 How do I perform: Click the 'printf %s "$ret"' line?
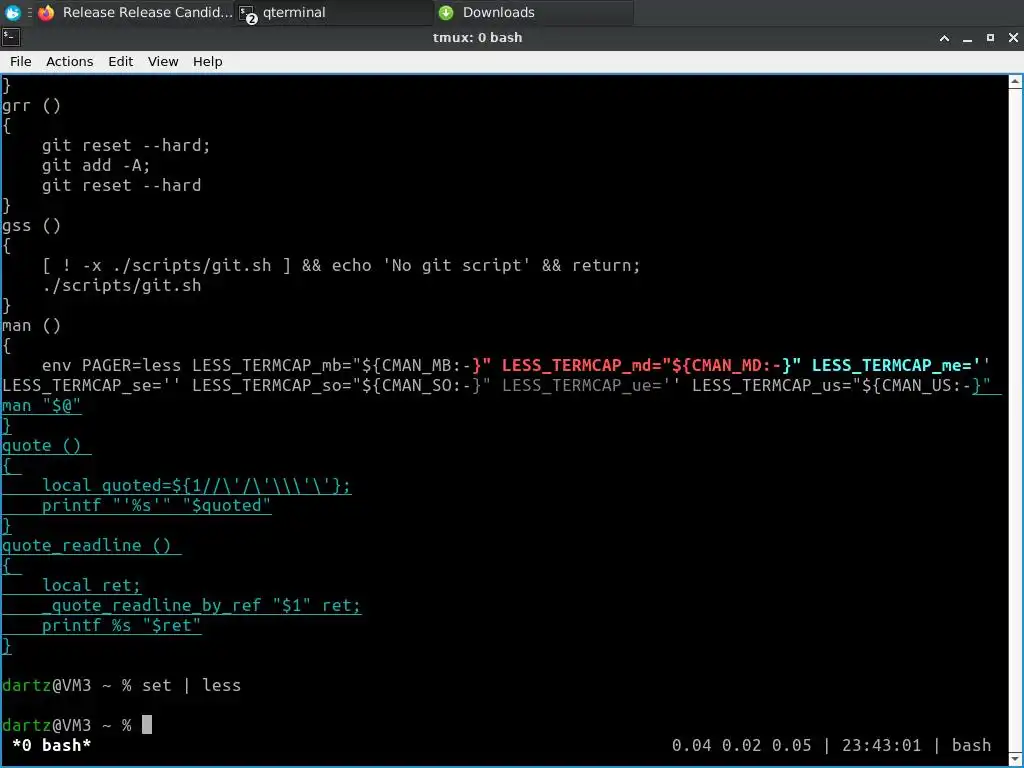(121, 625)
